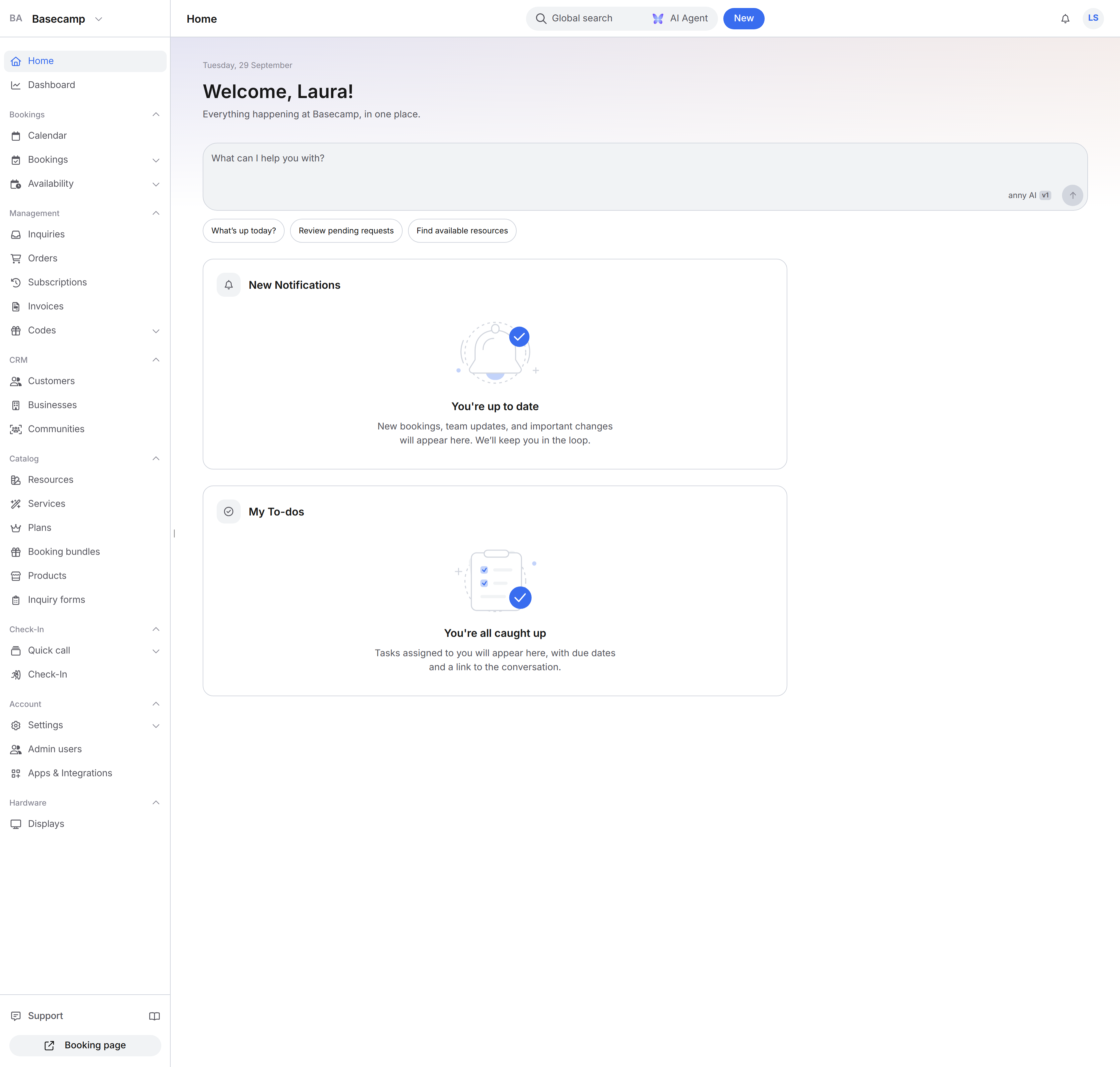Viewport: 1120px width, 1067px height.
Task: Click the Plans crown icon
Action: pyautogui.click(x=16, y=528)
